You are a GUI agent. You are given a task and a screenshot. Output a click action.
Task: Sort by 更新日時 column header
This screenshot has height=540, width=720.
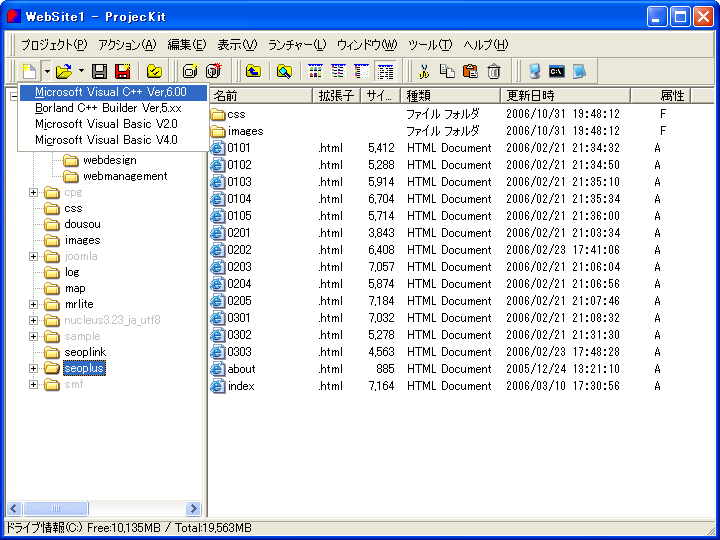[x=565, y=96]
